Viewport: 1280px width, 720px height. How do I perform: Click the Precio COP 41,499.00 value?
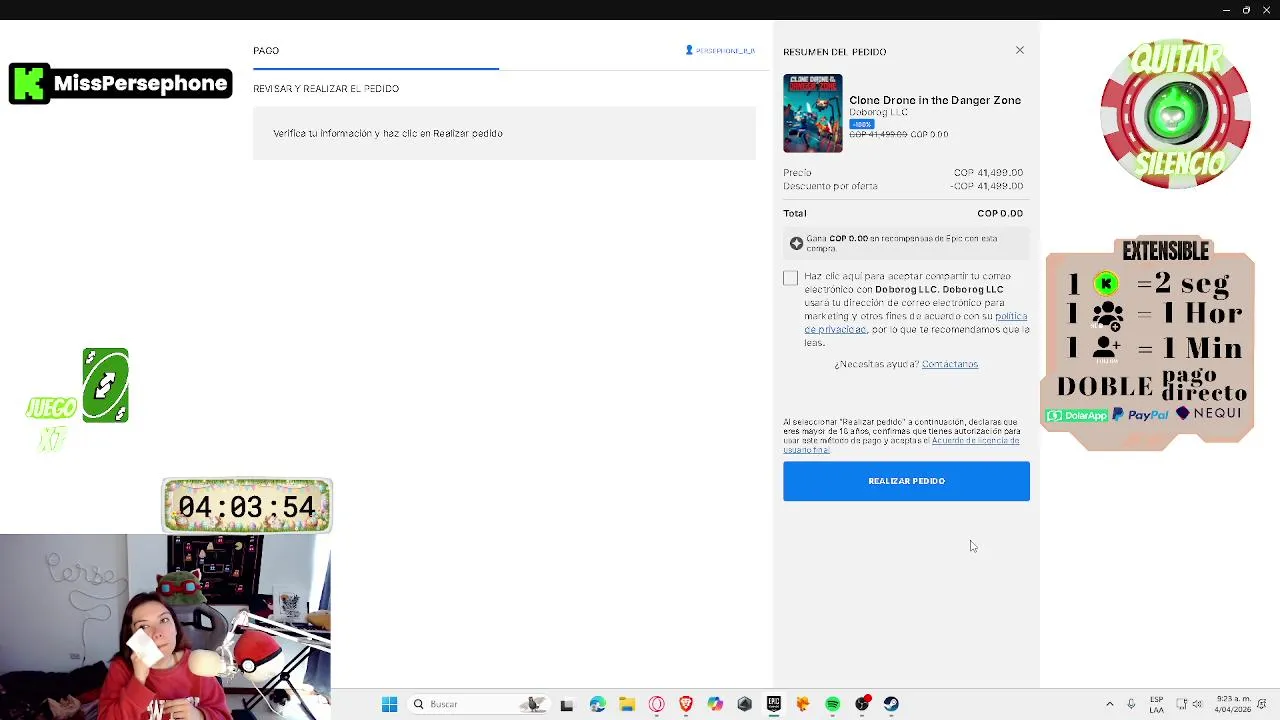(988, 173)
